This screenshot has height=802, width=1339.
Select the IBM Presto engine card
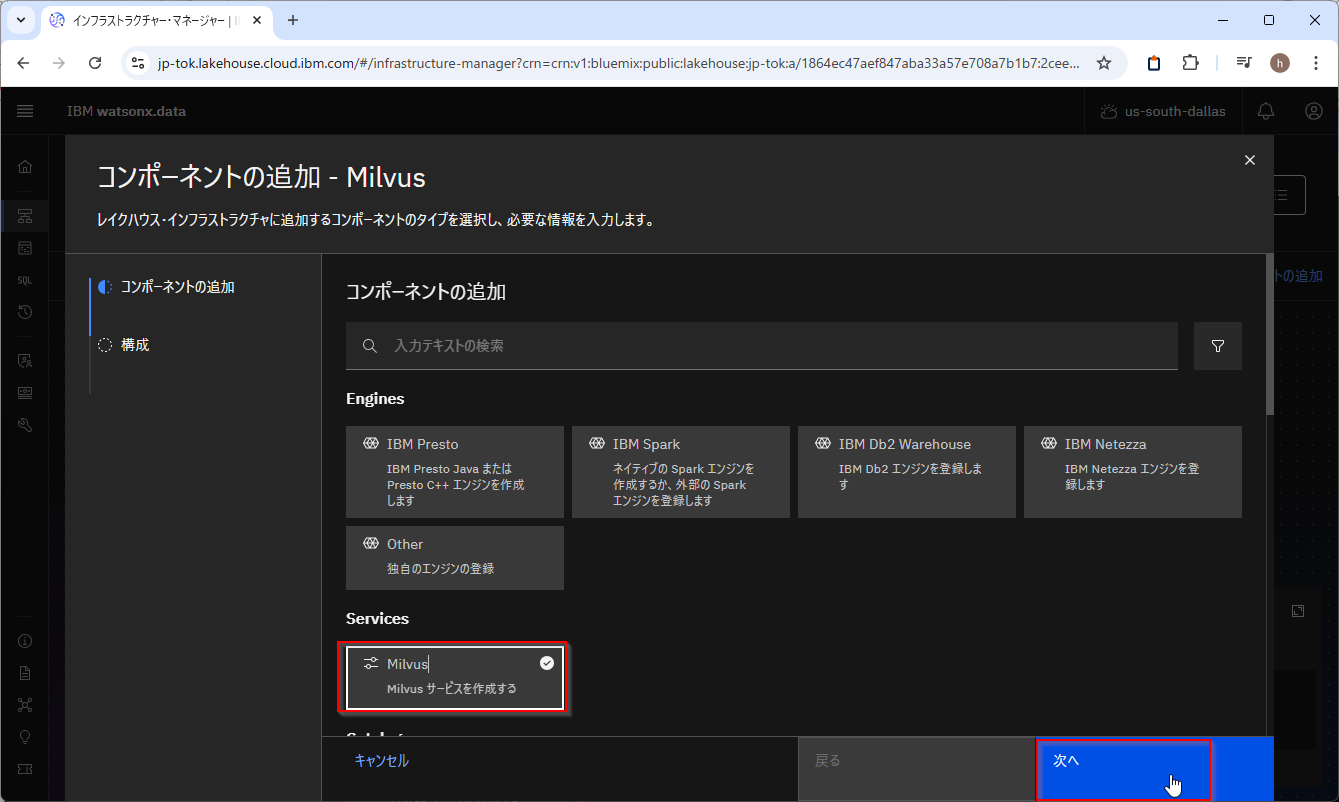pos(455,472)
